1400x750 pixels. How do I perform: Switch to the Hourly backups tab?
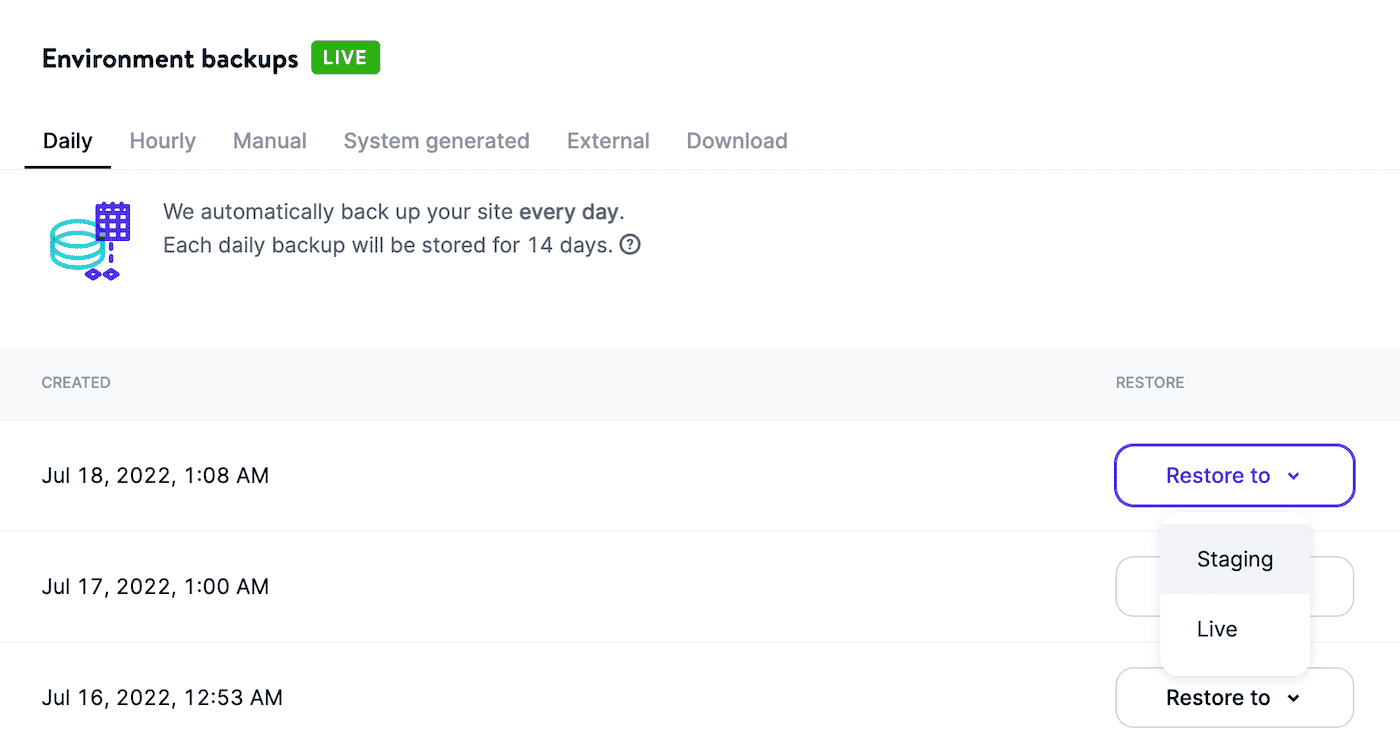(x=163, y=141)
